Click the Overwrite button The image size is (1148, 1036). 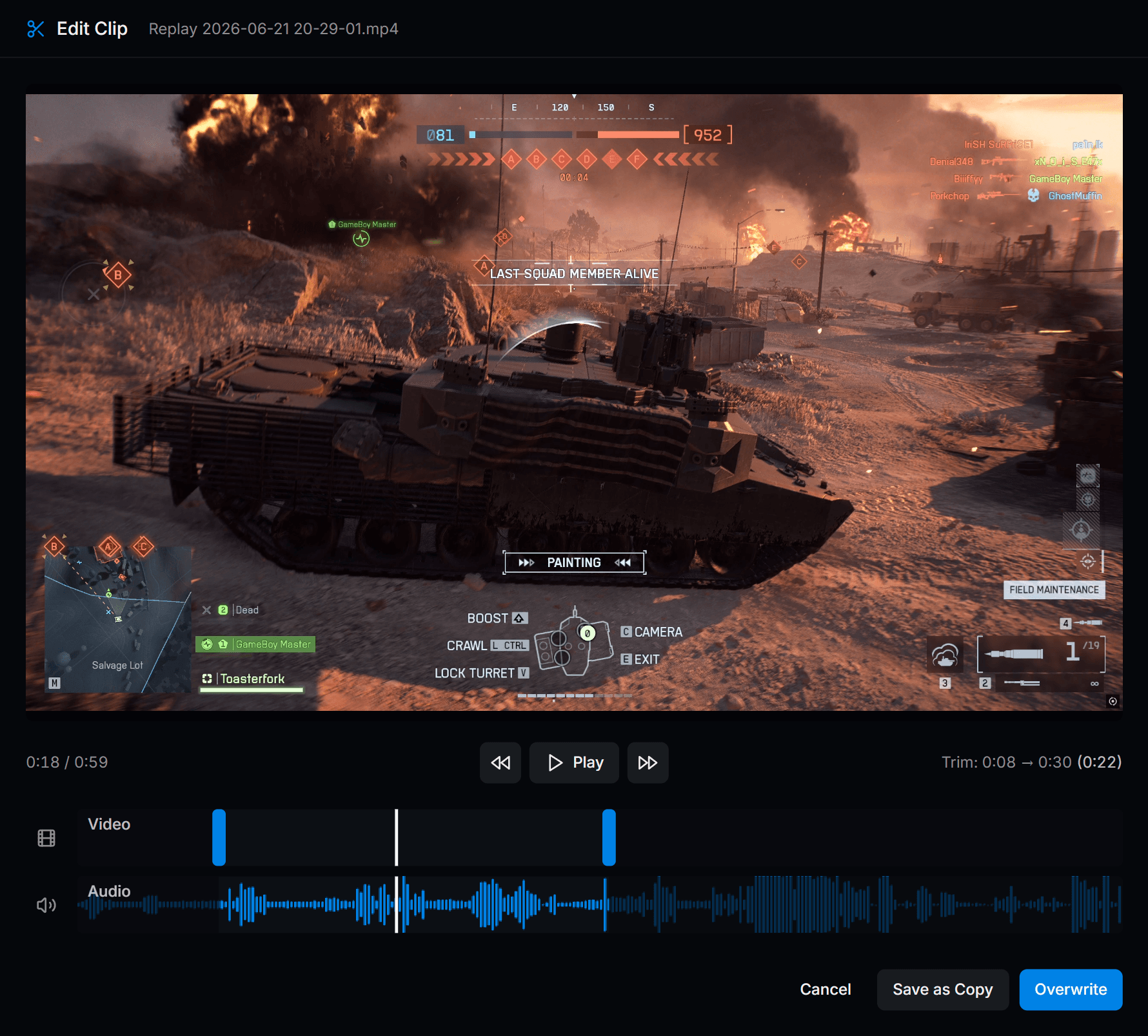point(1071,990)
